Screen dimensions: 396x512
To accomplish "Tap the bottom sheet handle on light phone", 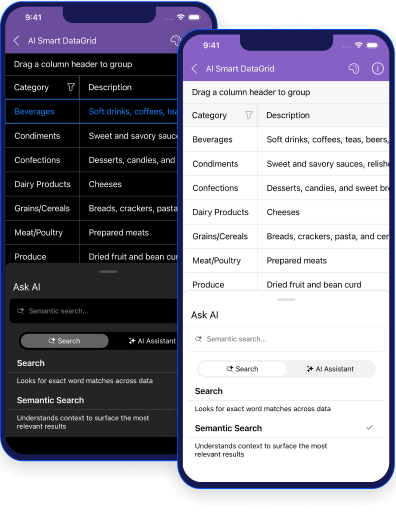I will coord(286,300).
